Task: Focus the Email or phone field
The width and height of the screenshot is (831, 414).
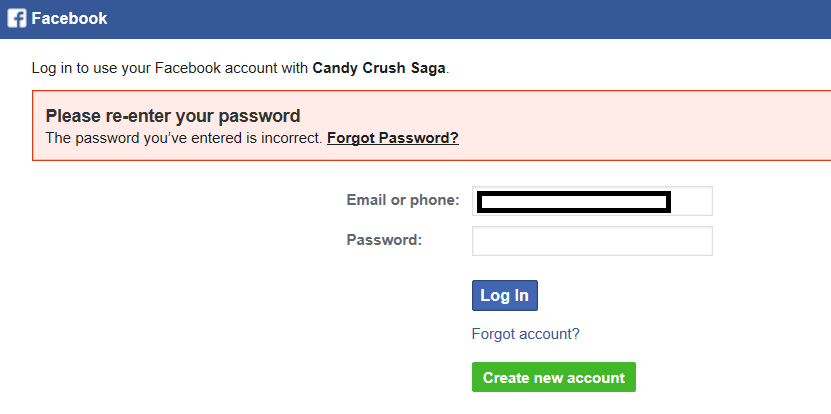Action: 592,201
